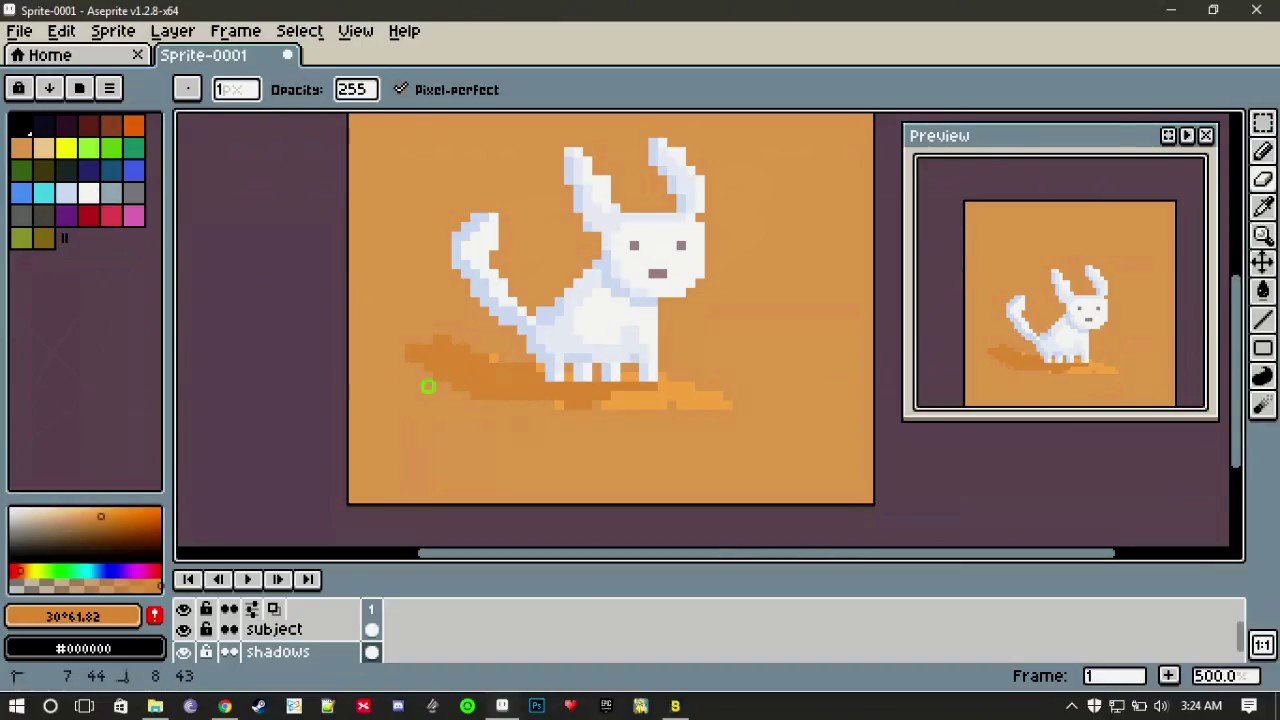Screen dimensions: 1280x720
Task: Select the Blur/Jumble tool
Action: [x=1262, y=404]
